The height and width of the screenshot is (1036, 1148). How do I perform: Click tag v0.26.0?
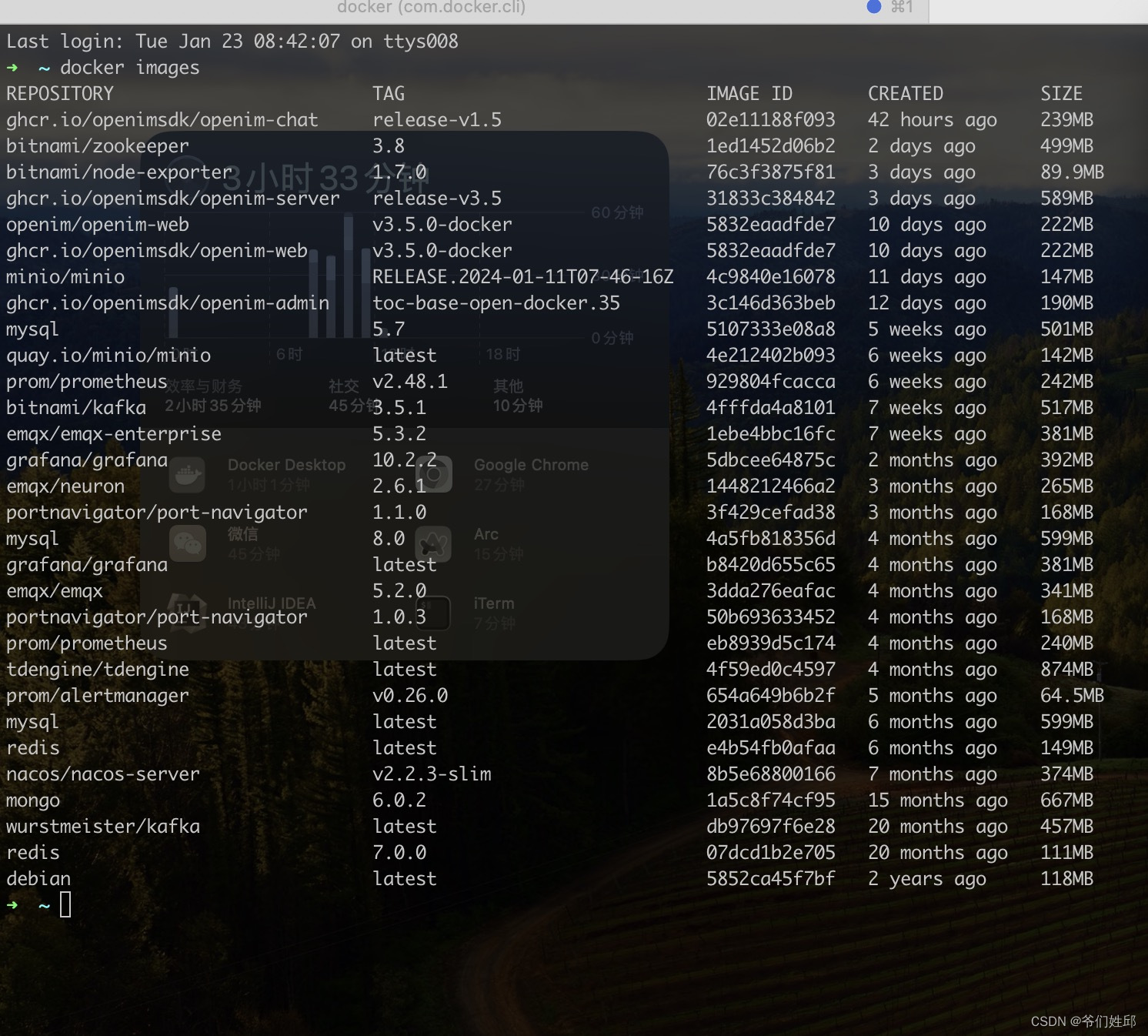(410, 696)
